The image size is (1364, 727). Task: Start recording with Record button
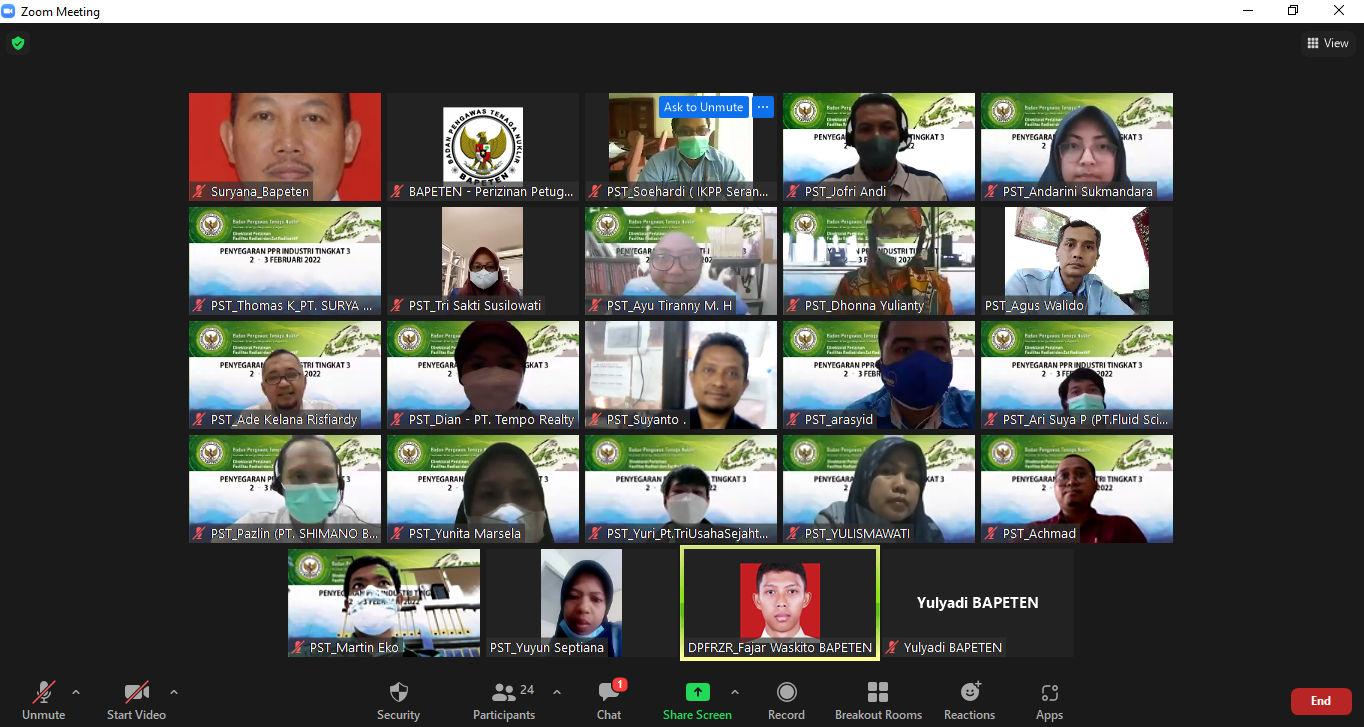coord(786,699)
